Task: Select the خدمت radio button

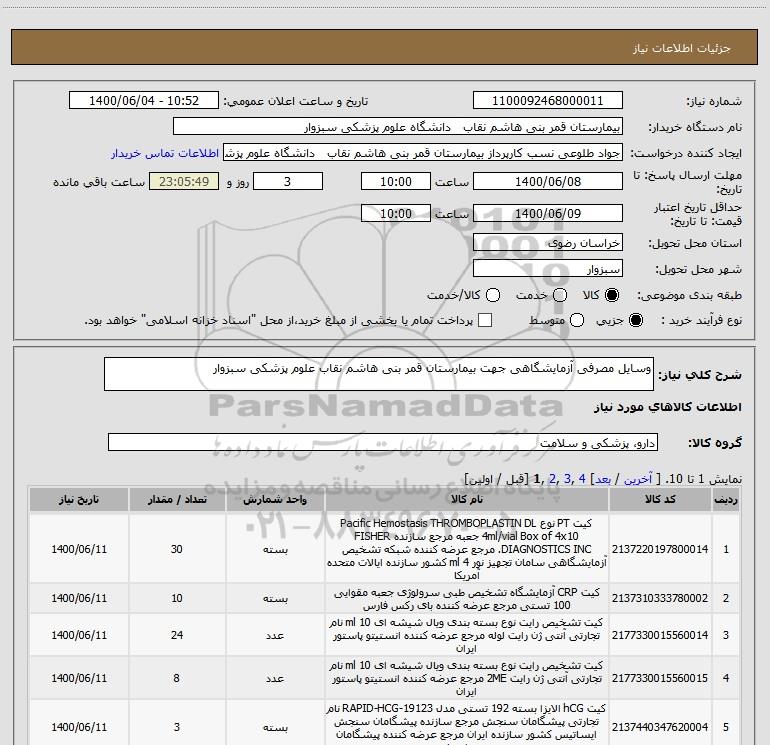Action: pos(560,295)
